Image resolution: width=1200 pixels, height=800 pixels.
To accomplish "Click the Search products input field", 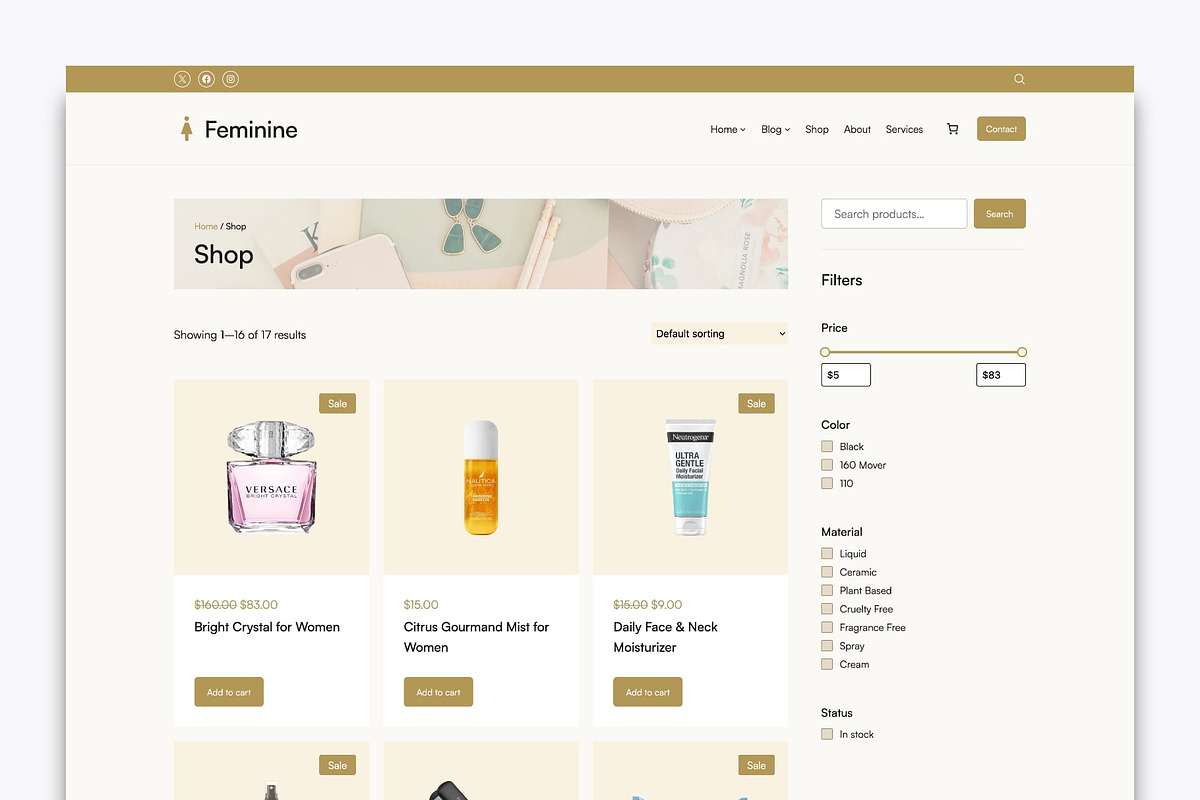I will click(894, 214).
